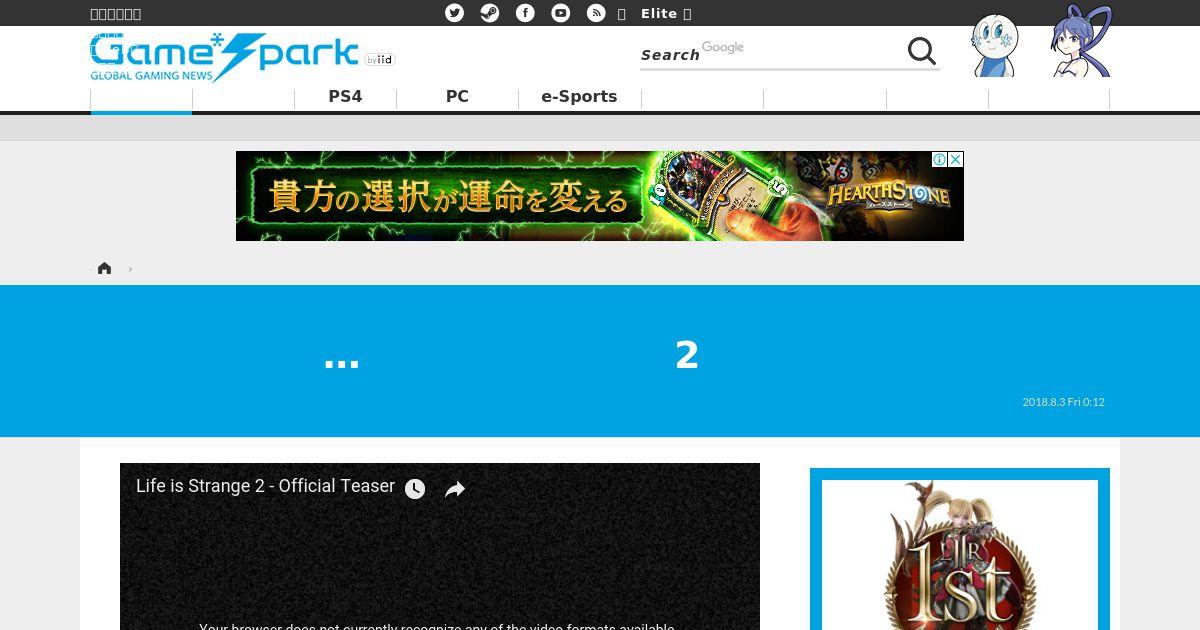
Task: Click the white snowflake mascot character
Action: tap(995, 46)
